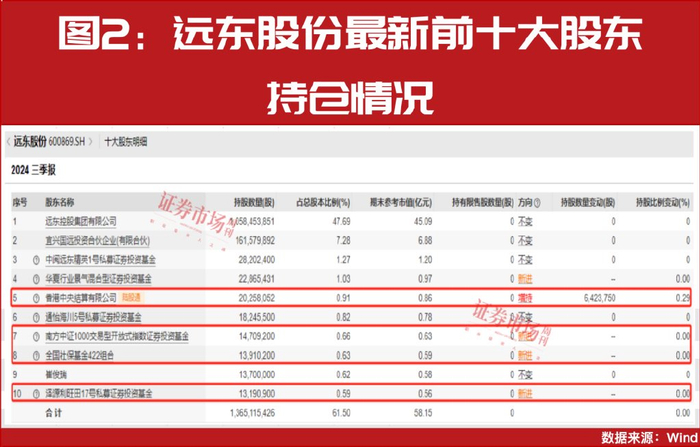The height and width of the screenshot is (447, 700).
Task: Select share count 13,190,900
Action: pos(257,393)
